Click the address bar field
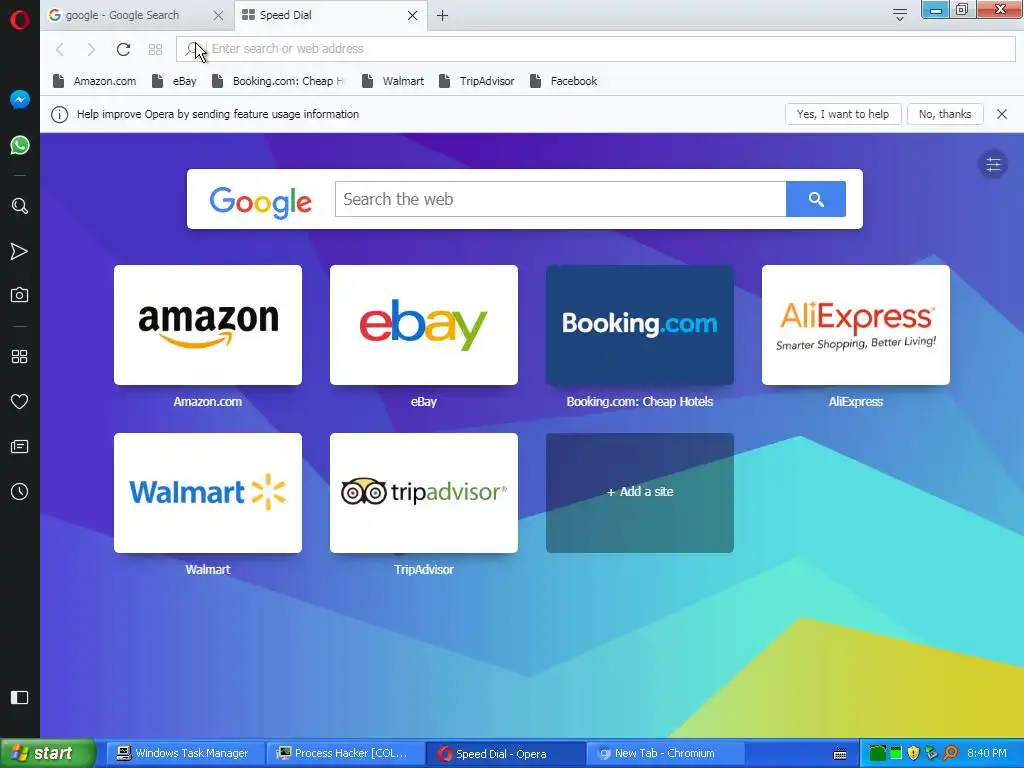This screenshot has width=1024, height=768. pos(596,49)
